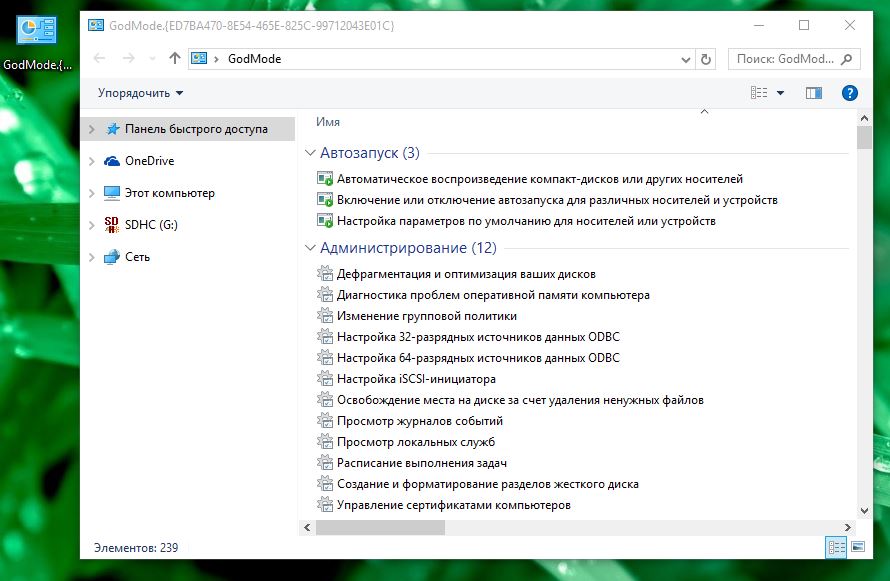Viewport: 890px width, 581px height.
Task: Collapse the Администрирование (12) group
Action: [310, 248]
